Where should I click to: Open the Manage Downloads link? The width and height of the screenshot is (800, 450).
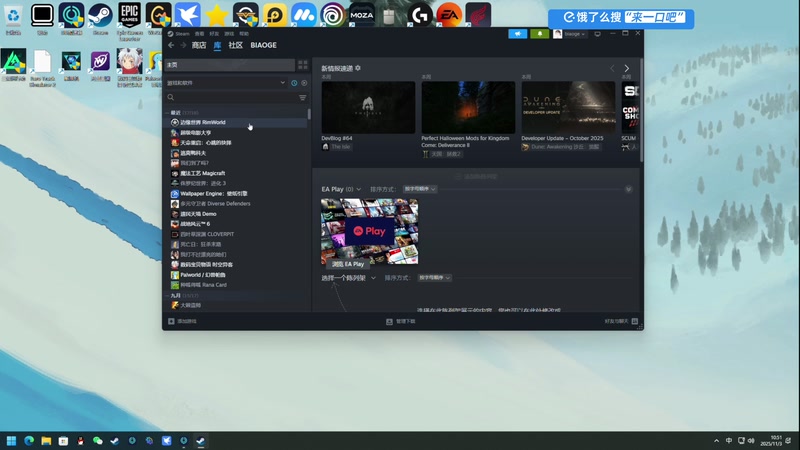(401, 321)
